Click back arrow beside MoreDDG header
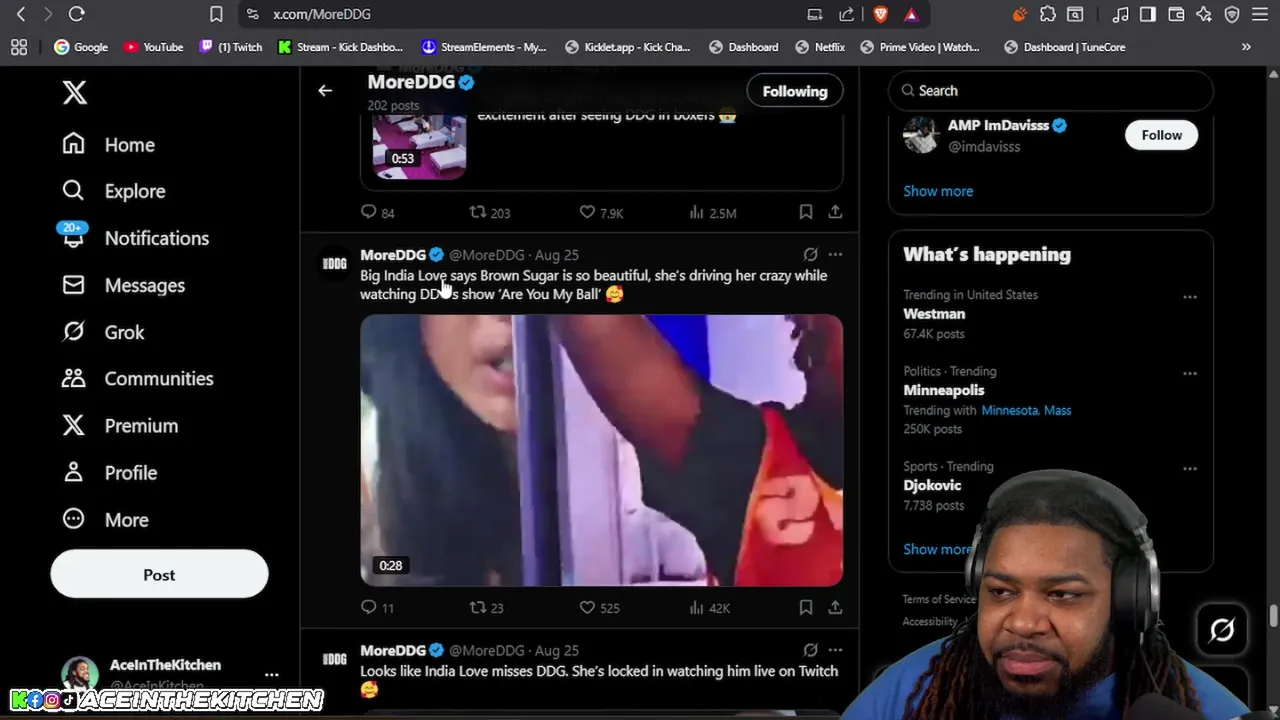 tap(325, 91)
